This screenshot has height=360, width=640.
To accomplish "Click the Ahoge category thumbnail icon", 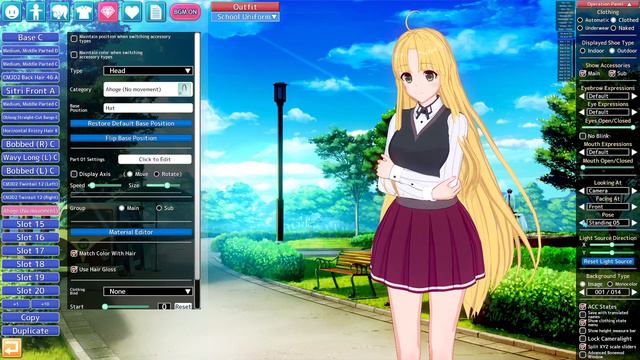I will pos(184,89).
